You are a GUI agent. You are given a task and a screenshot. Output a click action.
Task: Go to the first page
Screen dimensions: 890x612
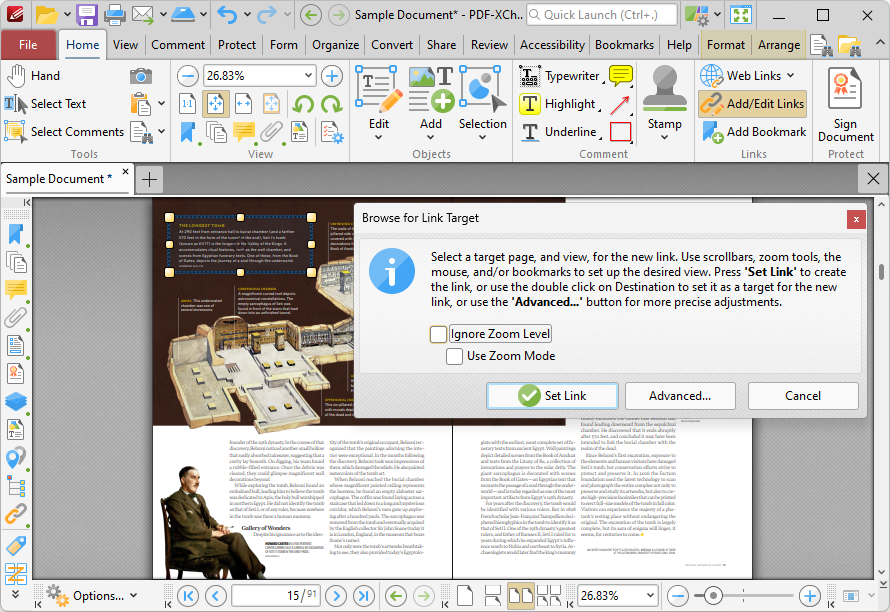(188, 596)
